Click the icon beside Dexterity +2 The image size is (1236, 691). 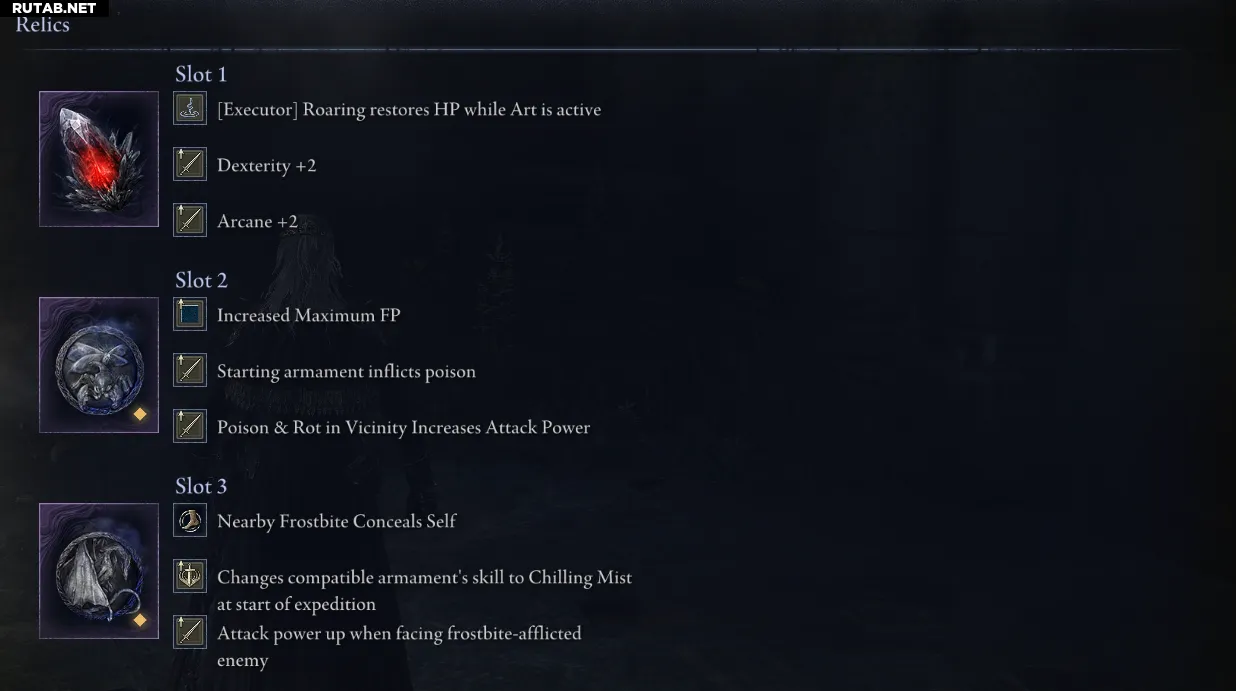(x=190, y=165)
